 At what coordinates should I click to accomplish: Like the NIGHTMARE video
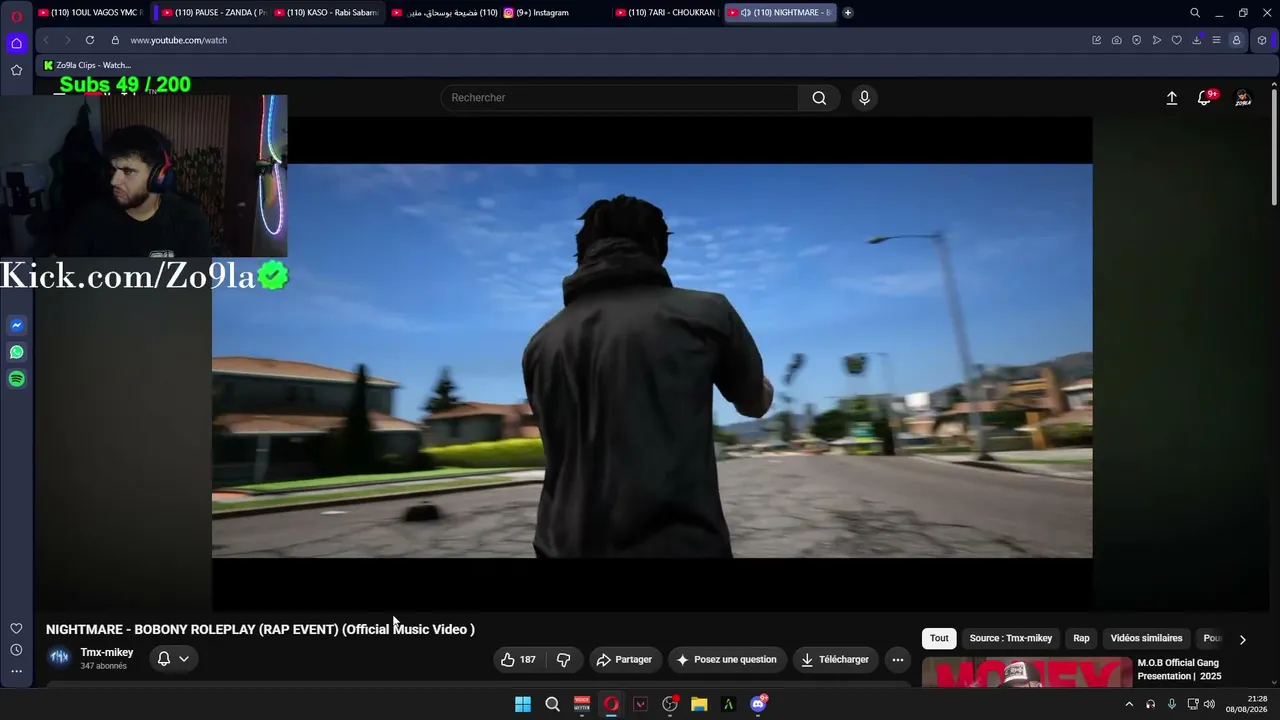pyautogui.click(x=519, y=660)
